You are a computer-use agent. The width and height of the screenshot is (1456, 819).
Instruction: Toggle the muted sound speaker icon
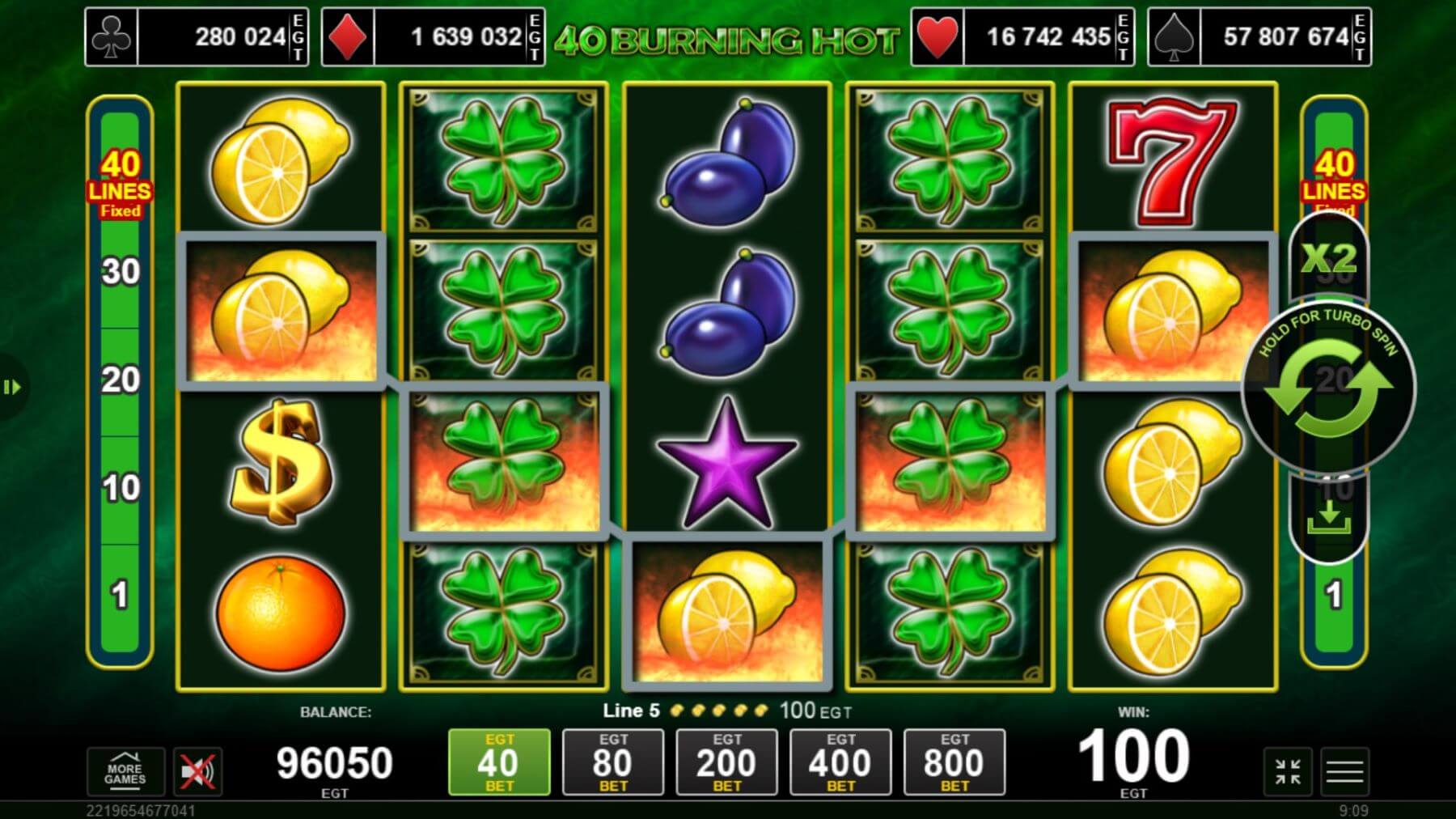(x=197, y=771)
